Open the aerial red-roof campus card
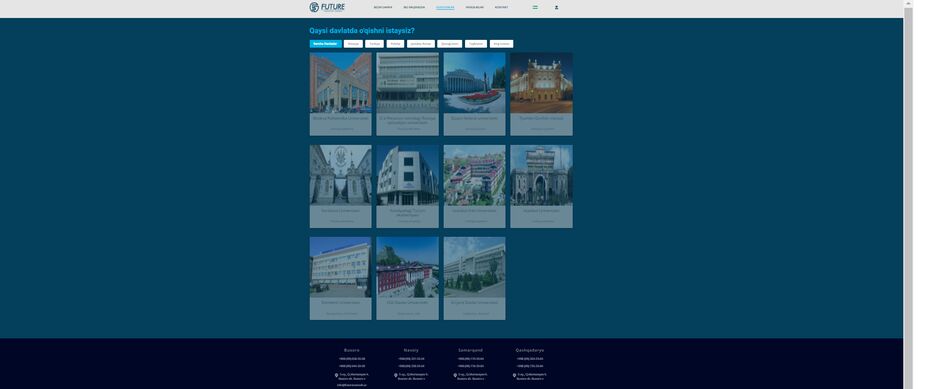 (x=475, y=186)
